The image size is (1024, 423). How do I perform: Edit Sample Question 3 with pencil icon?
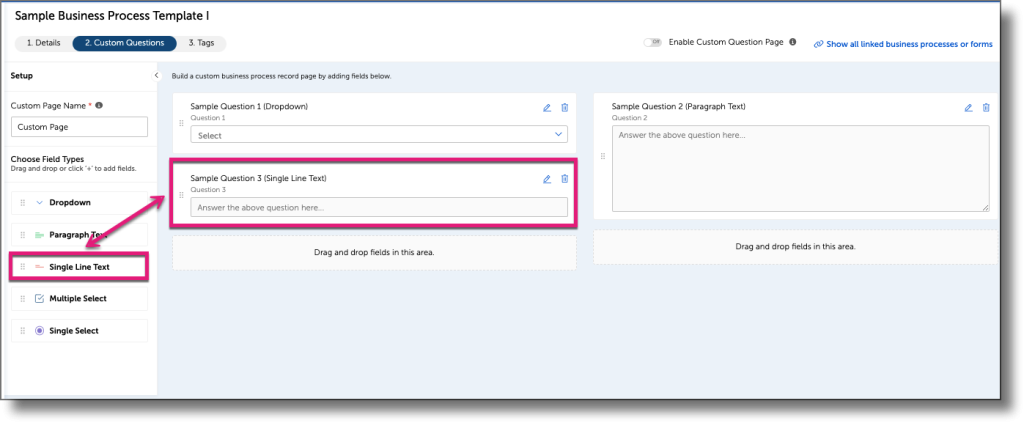[x=547, y=179]
